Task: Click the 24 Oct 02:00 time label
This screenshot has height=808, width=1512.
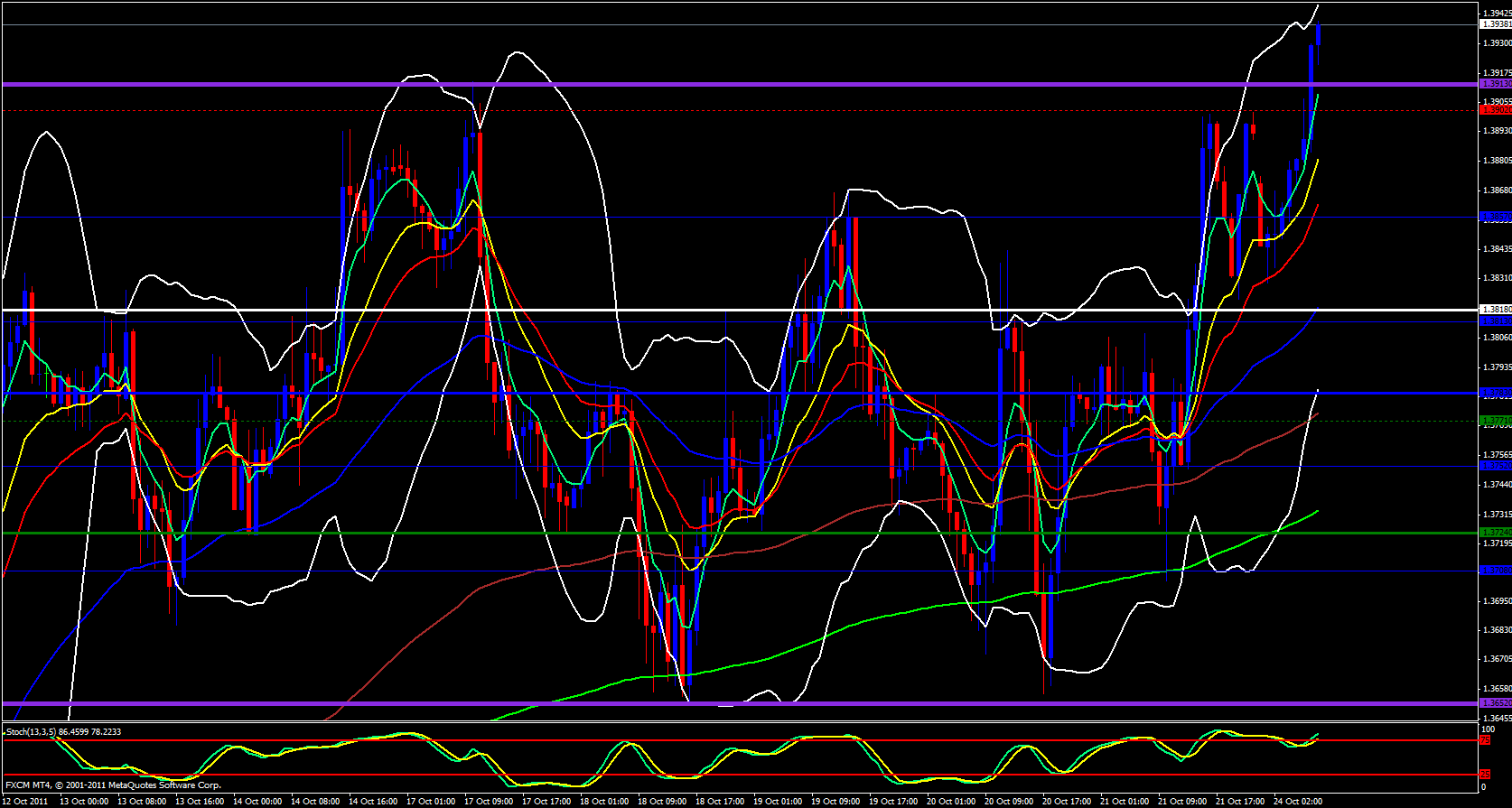Action: point(1297,802)
